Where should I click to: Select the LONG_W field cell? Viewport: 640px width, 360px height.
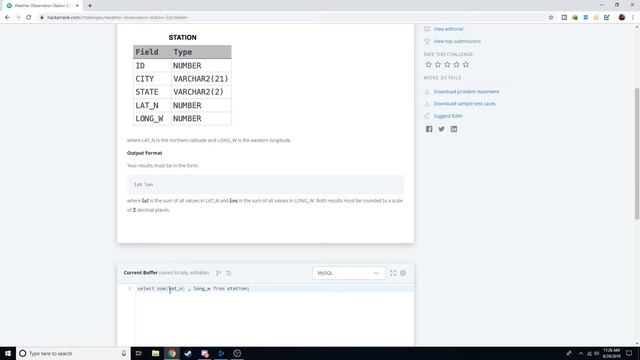(152, 118)
